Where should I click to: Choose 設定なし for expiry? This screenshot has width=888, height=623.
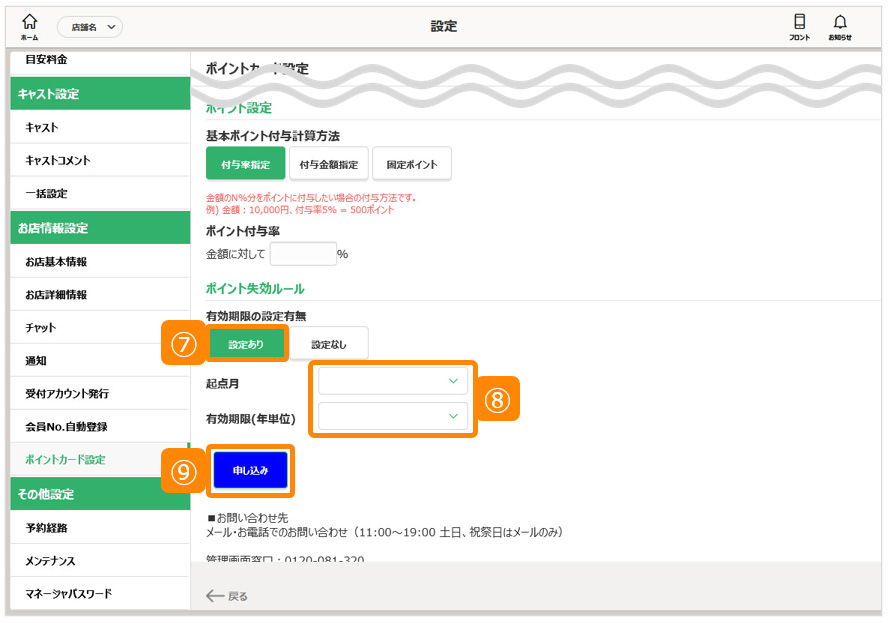coord(330,344)
